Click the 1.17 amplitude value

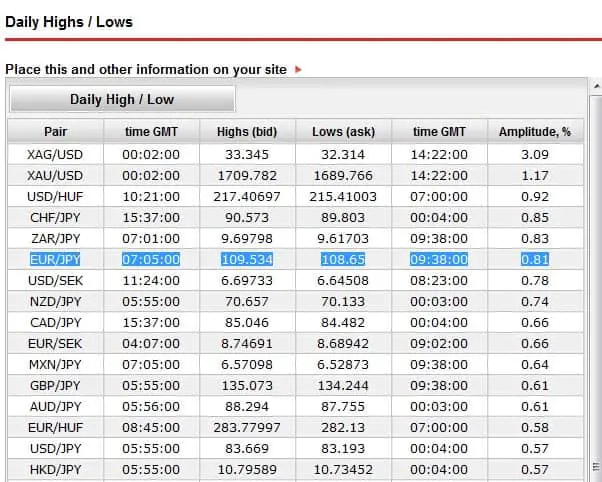tap(535, 176)
